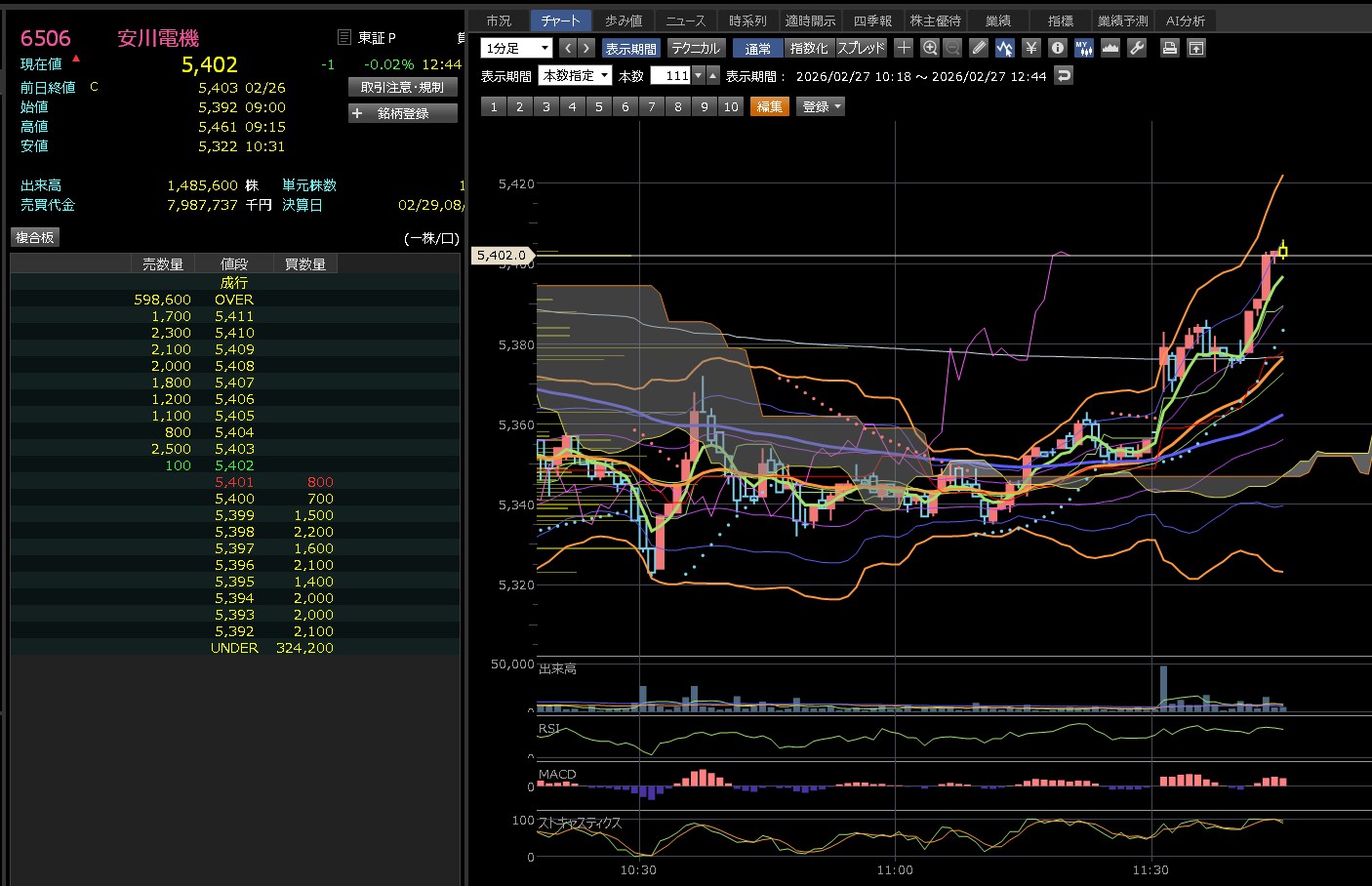Switch to the ニュース tab
Screen dimensions: 1372x886
coord(685,20)
